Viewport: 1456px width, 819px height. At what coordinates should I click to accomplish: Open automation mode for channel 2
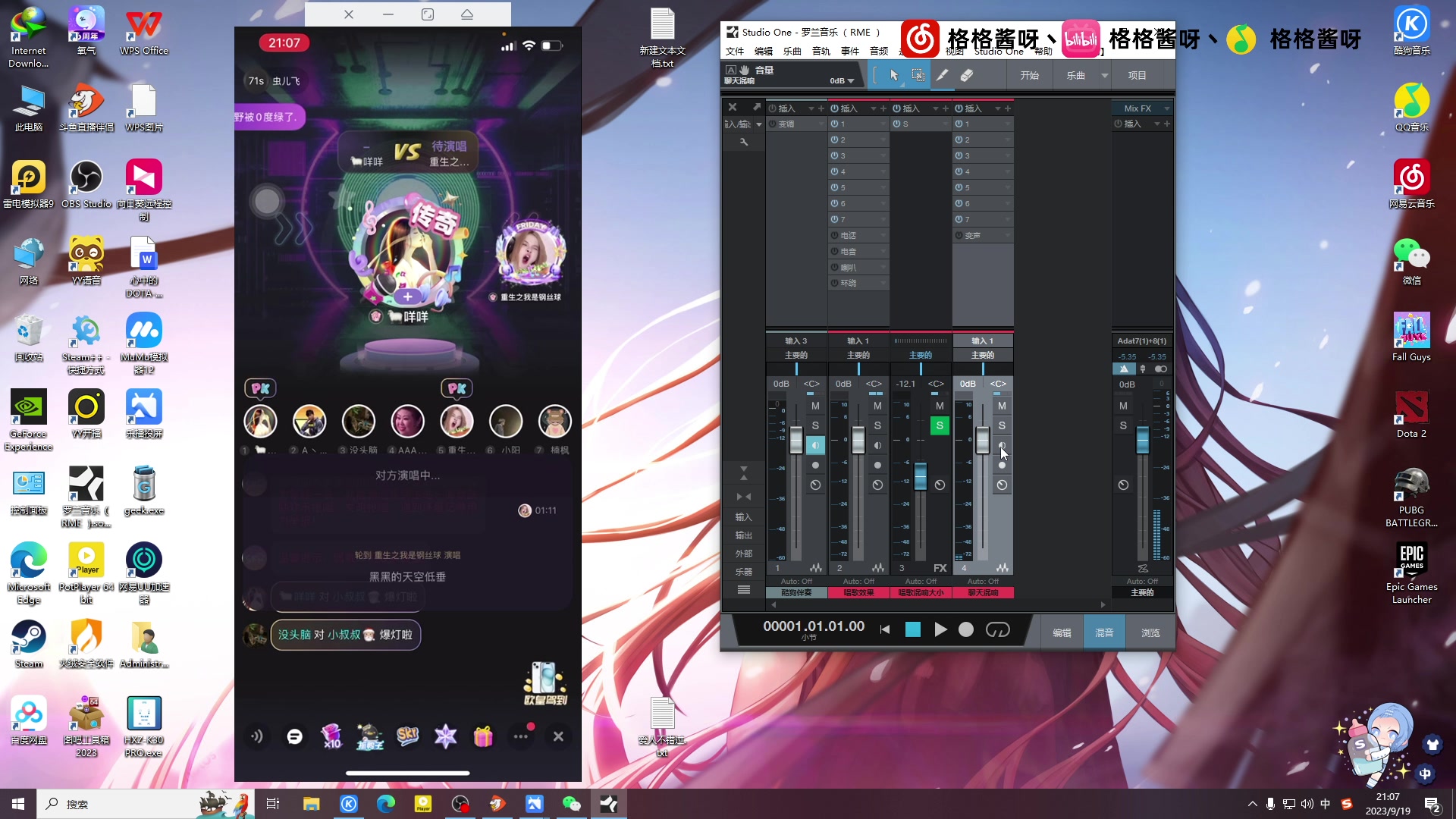pyautogui.click(x=859, y=581)
